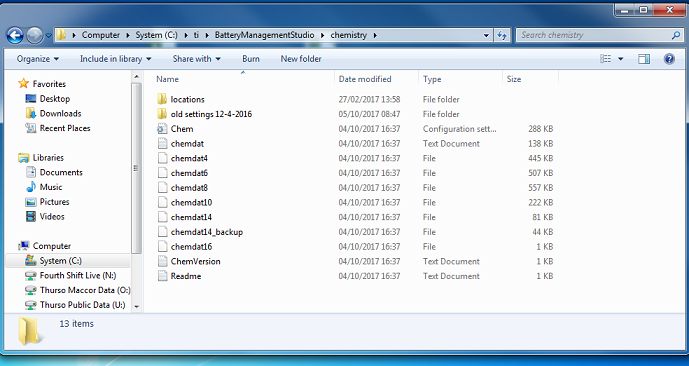Select the ti breadcrumb segment
689x366 pixels.
196,35
